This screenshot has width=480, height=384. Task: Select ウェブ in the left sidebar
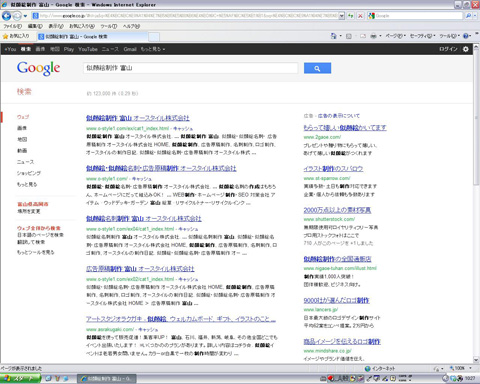click(23, 117)
